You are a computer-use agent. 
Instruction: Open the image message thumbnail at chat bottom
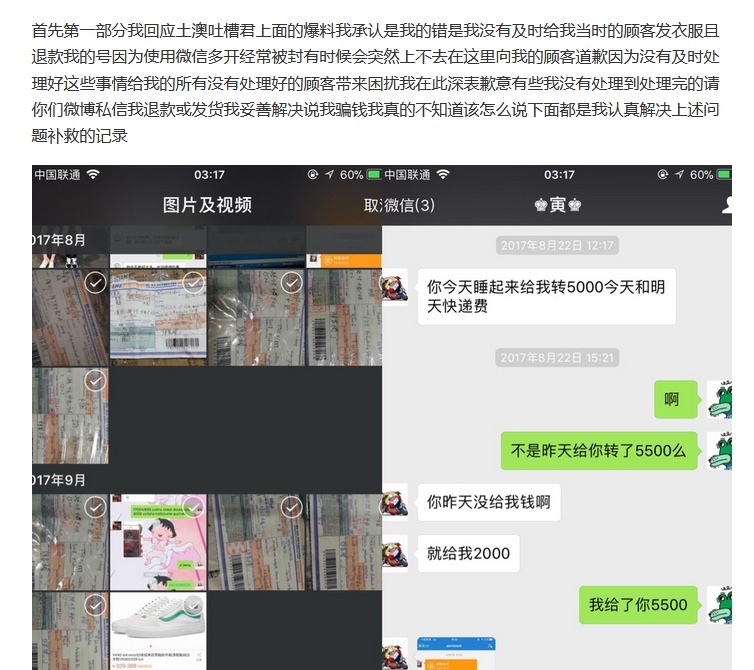[x=456, y=653]
